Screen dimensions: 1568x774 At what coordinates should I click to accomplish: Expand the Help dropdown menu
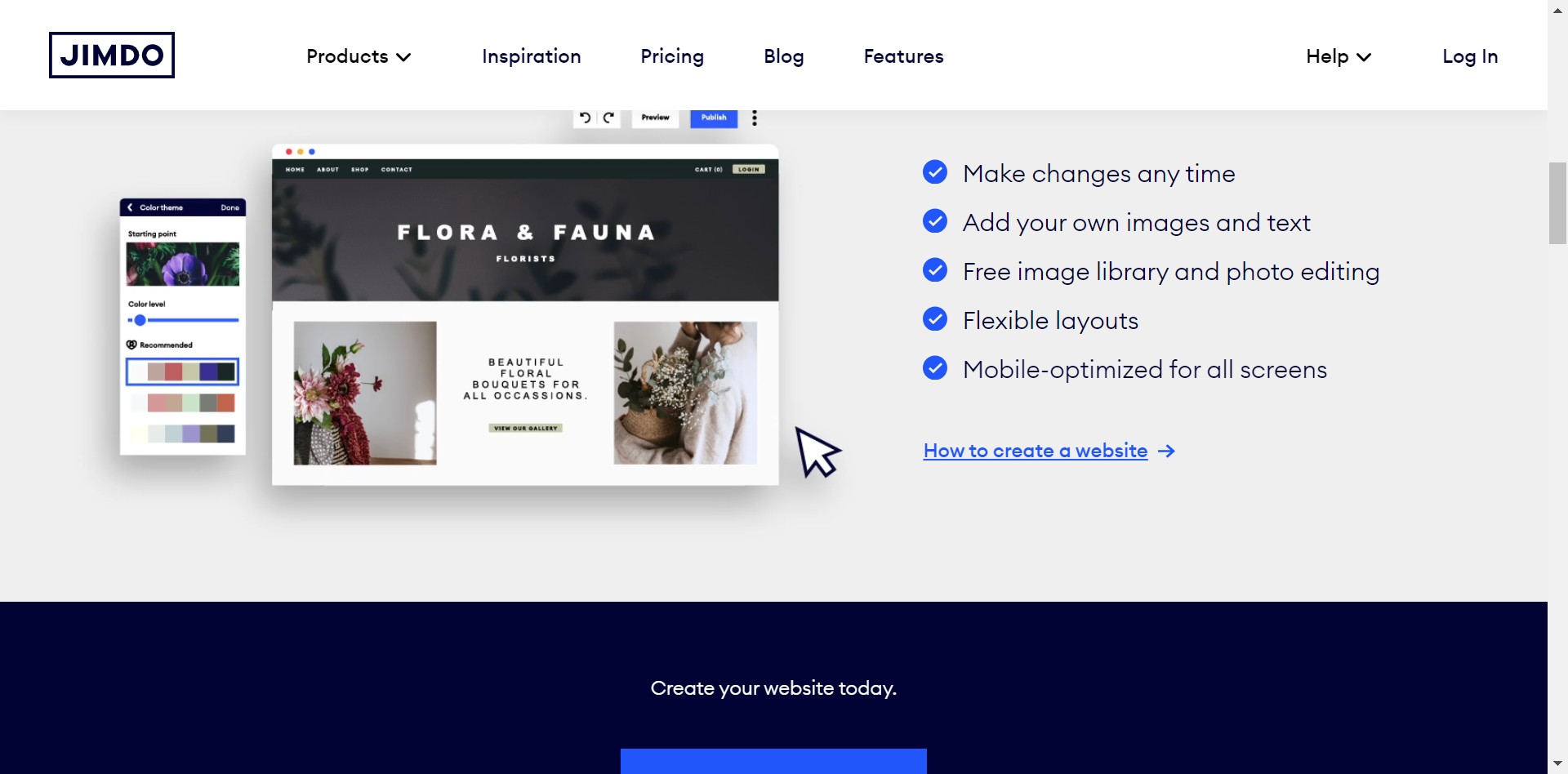pyautogui.click(x=1338, y=56)
